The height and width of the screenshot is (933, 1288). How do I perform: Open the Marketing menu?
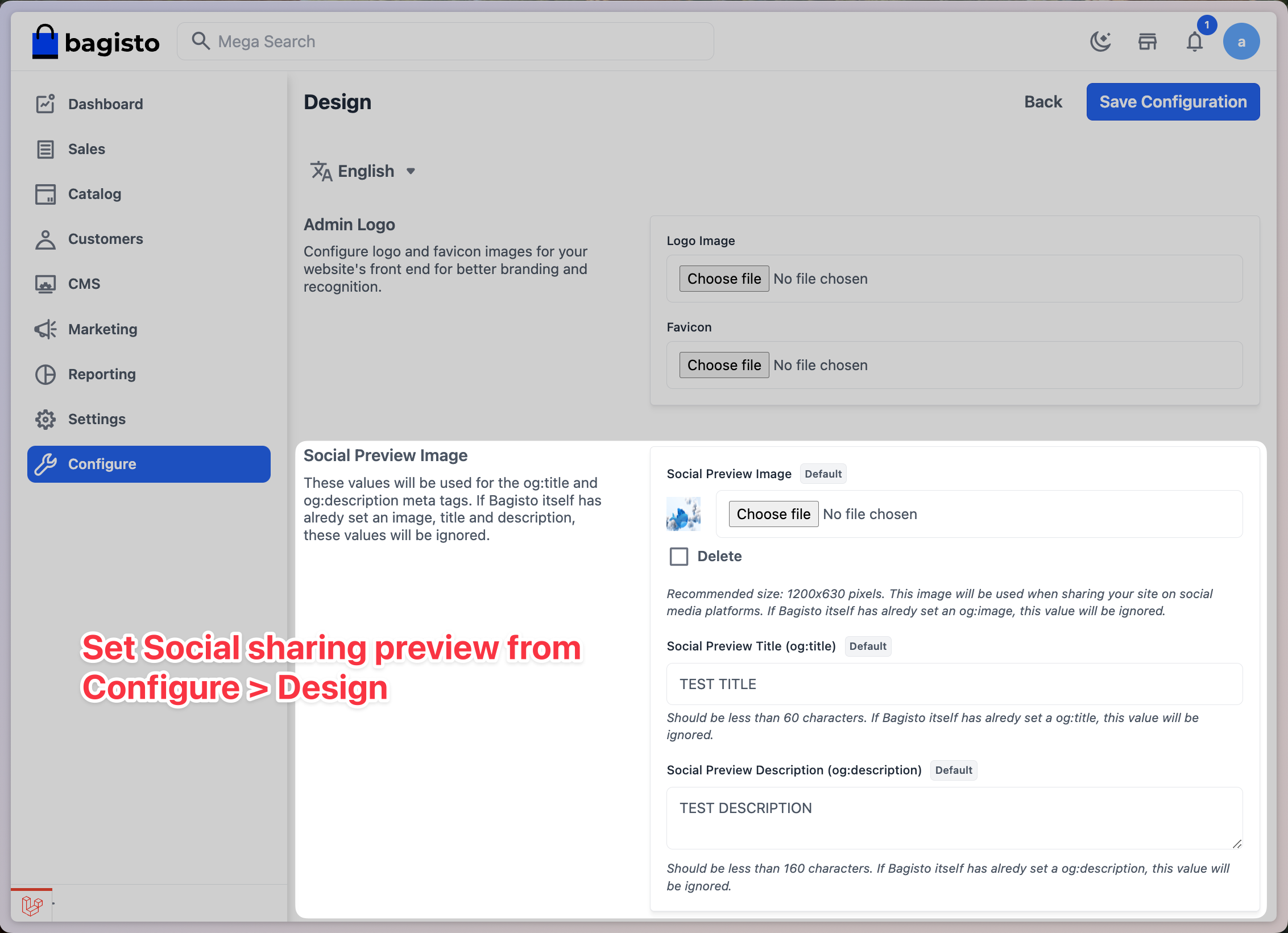pyautogui.click(x=102, y=329)
